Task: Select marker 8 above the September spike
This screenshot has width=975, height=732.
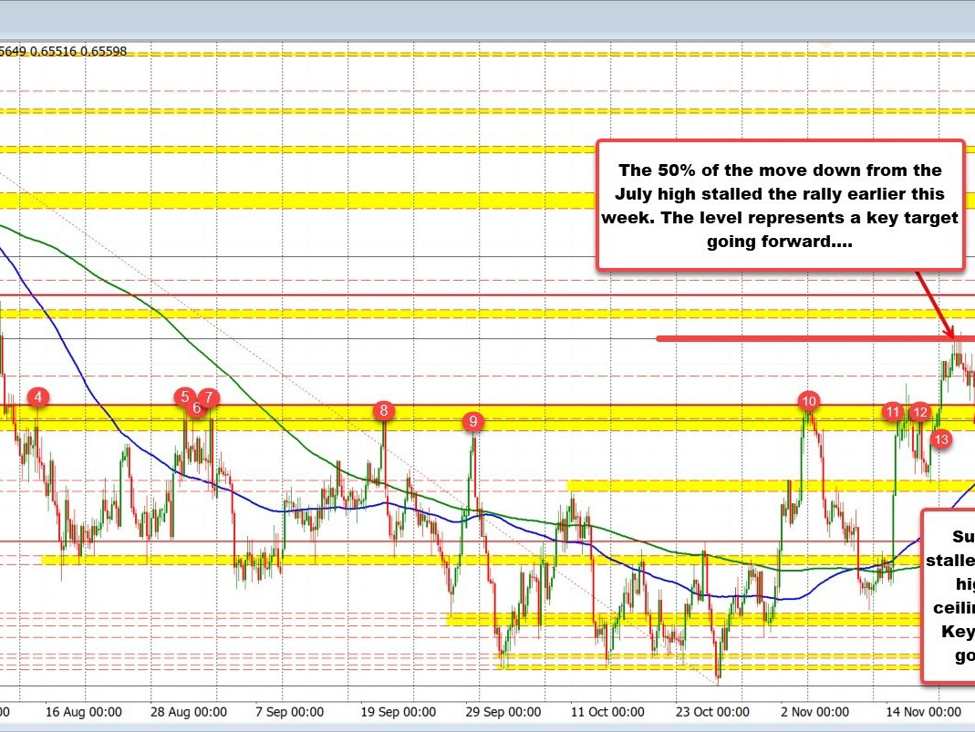Action: coord(383,410)
